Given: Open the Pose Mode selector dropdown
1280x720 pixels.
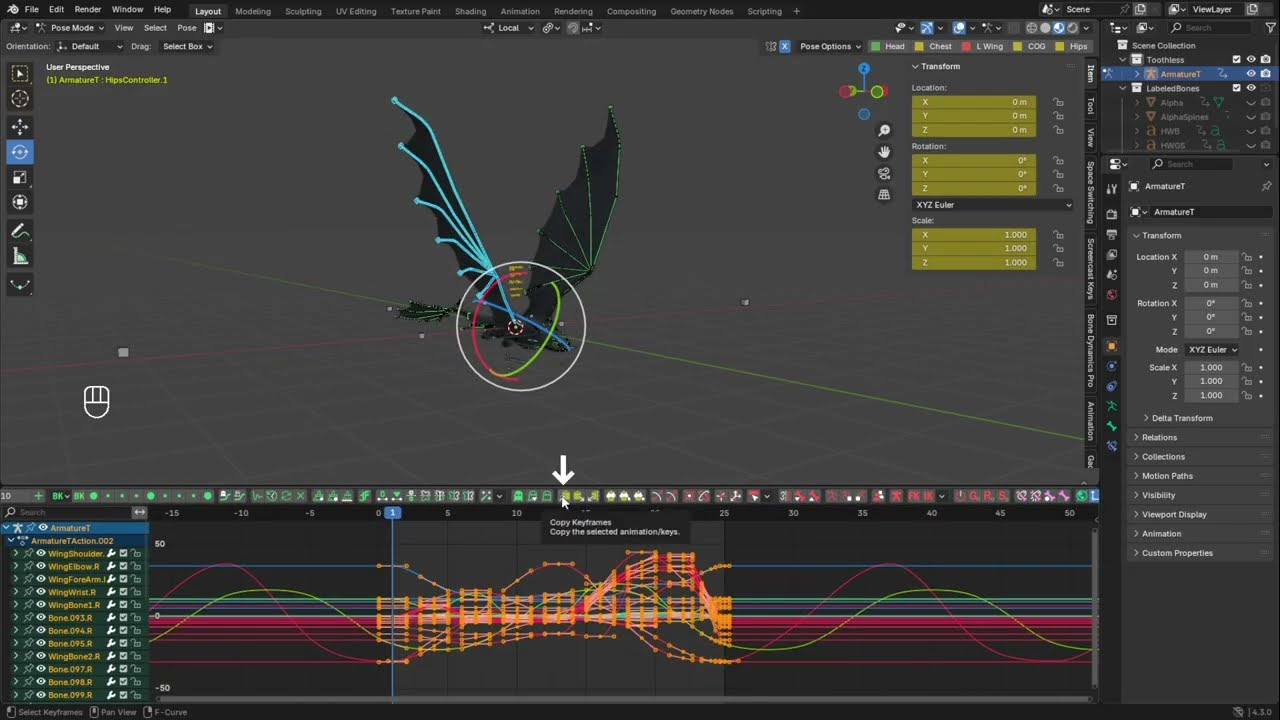Looking at the screenshot, I should (x=69, y=28).
